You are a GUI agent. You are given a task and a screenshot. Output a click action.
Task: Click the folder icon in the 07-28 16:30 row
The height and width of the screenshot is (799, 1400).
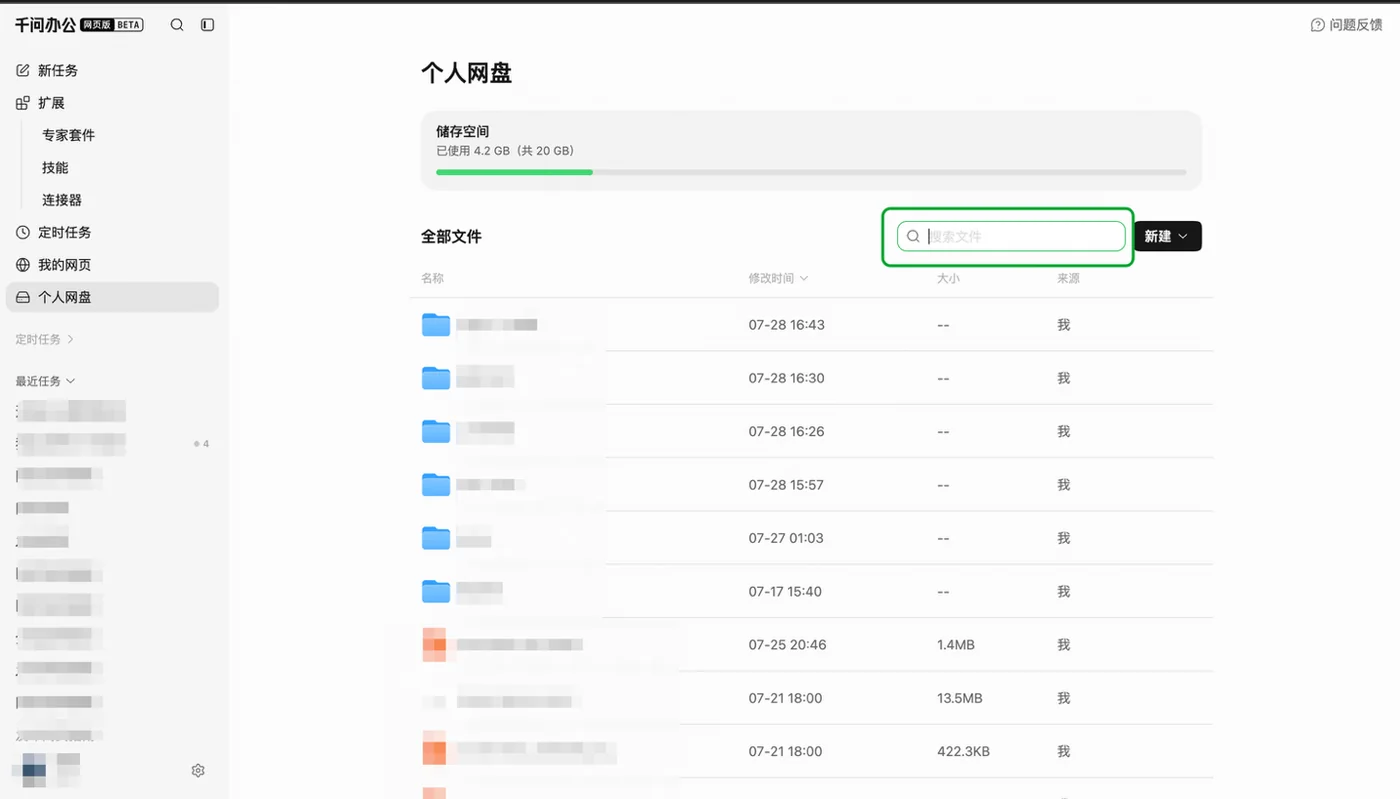(x=436, y=378)
